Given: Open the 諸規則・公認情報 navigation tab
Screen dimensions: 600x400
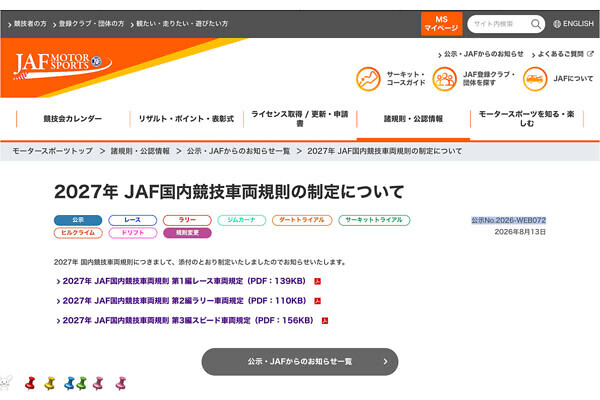Looking at the screenshot, I should coord(413,119).
